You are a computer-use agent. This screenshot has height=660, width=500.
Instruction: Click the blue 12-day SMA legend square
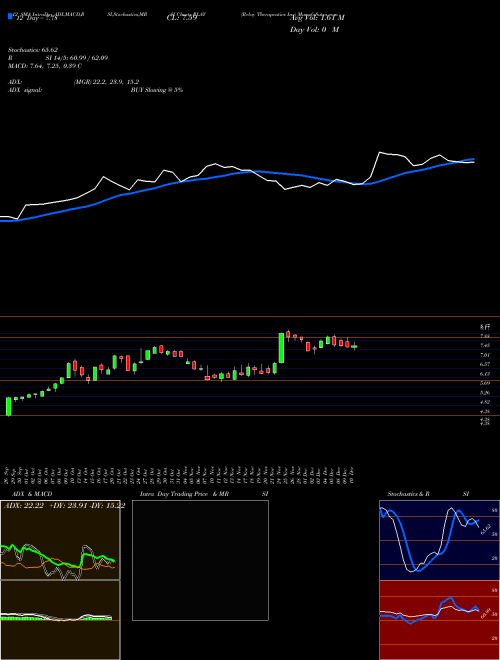tap(10, 16)
